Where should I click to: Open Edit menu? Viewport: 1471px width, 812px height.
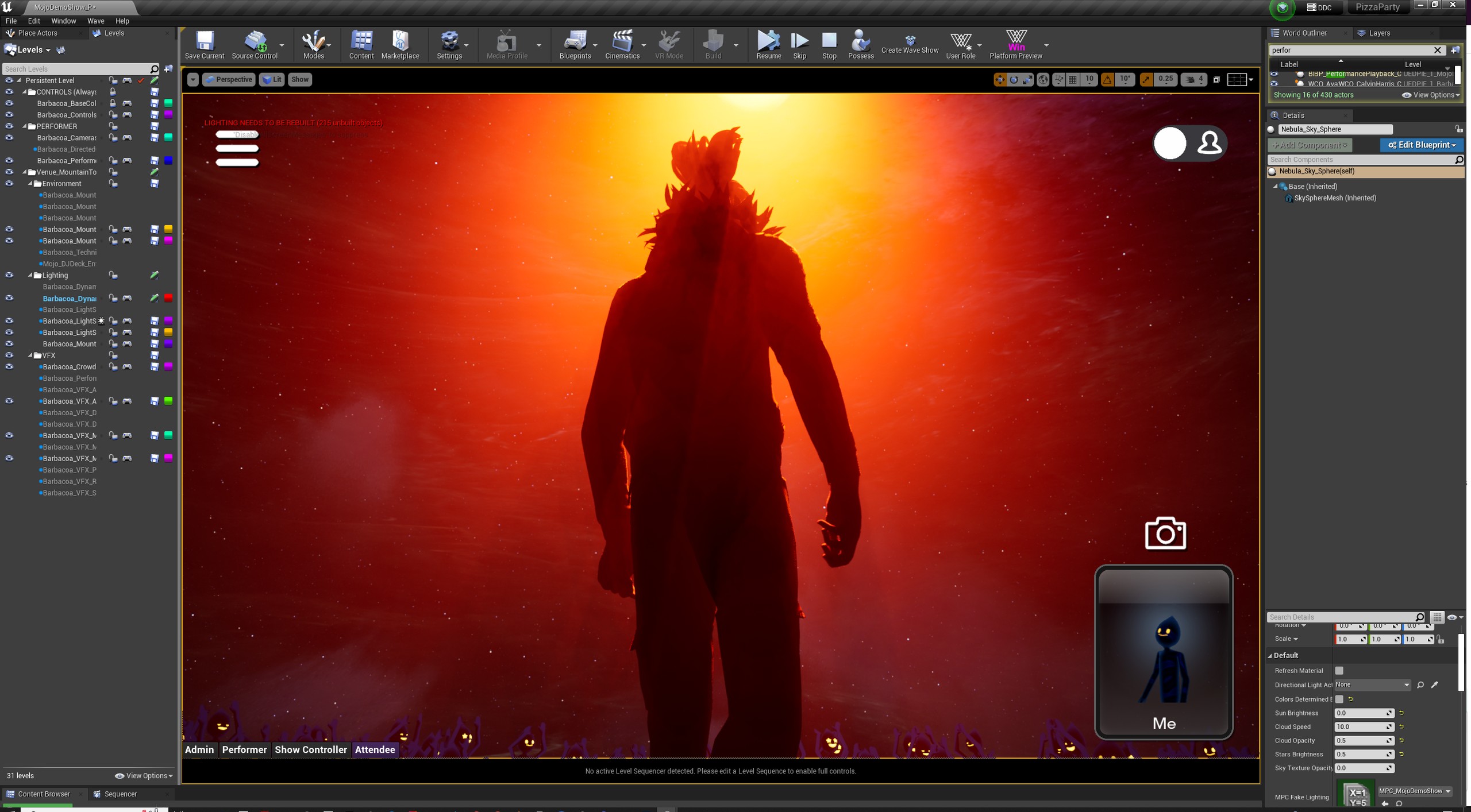click(x=34, y=21)
